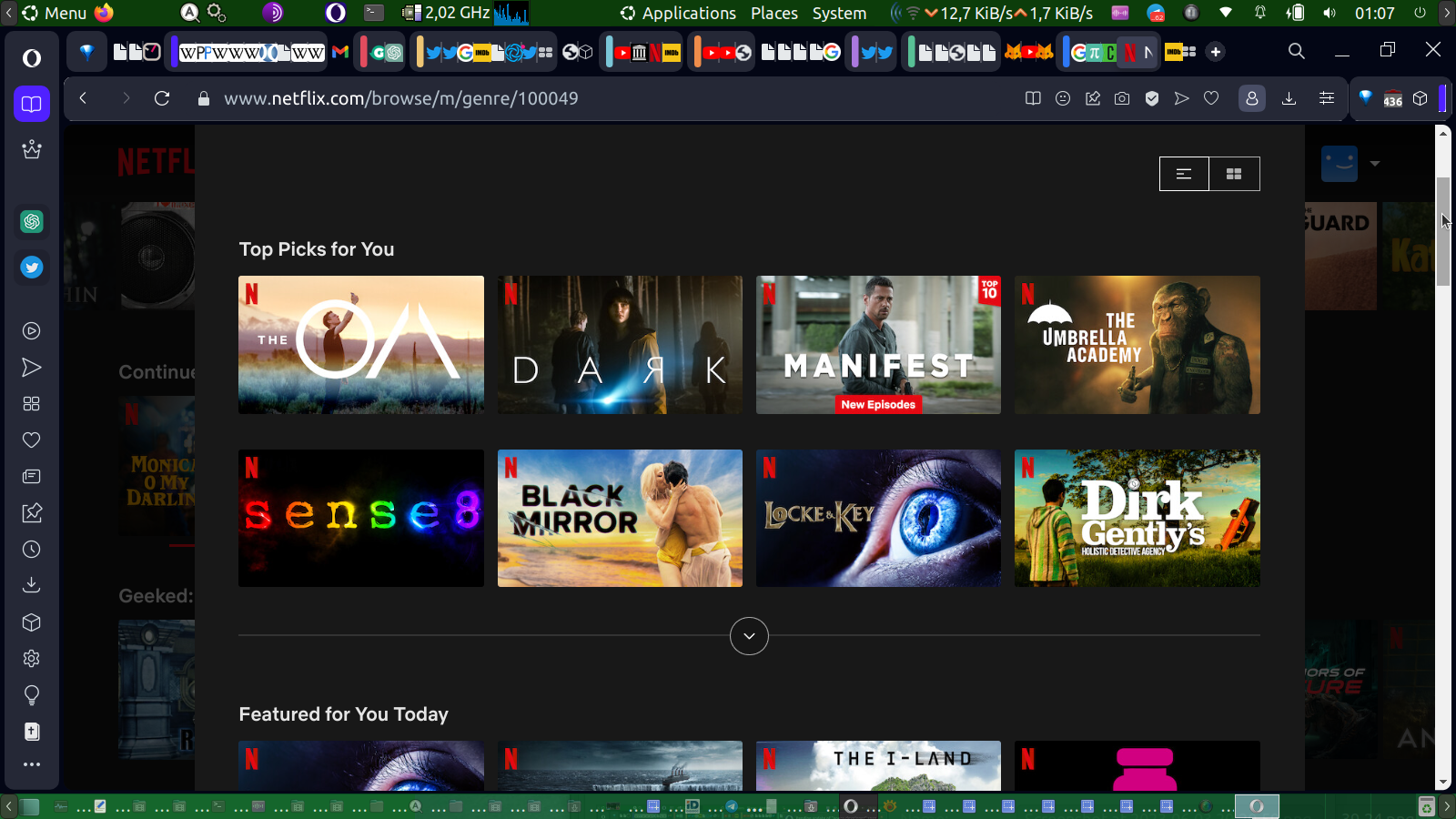Viewport: 1456px width, 819px height.
Task: Open the power icon in the top panel
Action: click(x=1420, y=13)
